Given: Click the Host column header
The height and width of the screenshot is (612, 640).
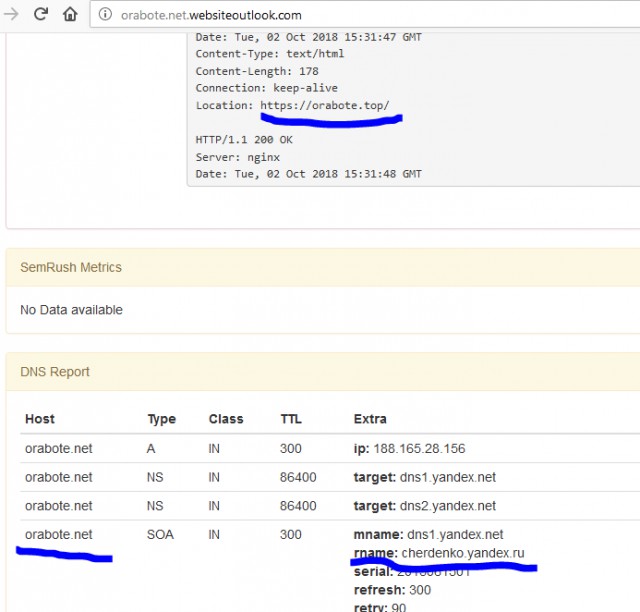Looking at the screenshot, I should [40, 419].
